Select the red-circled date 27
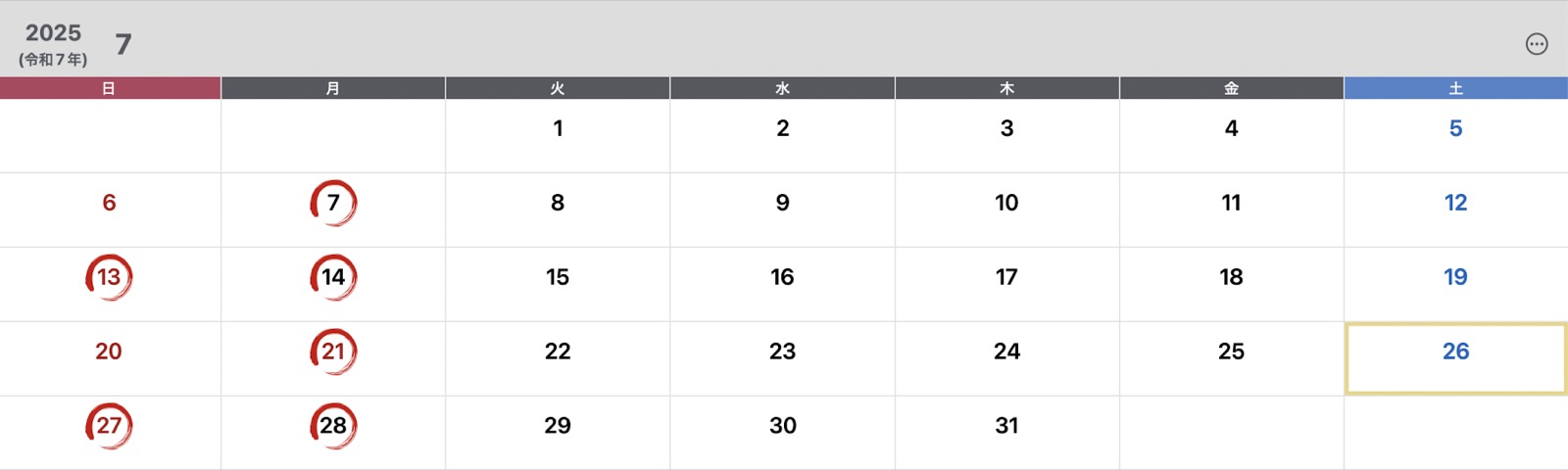 [109, 426]
